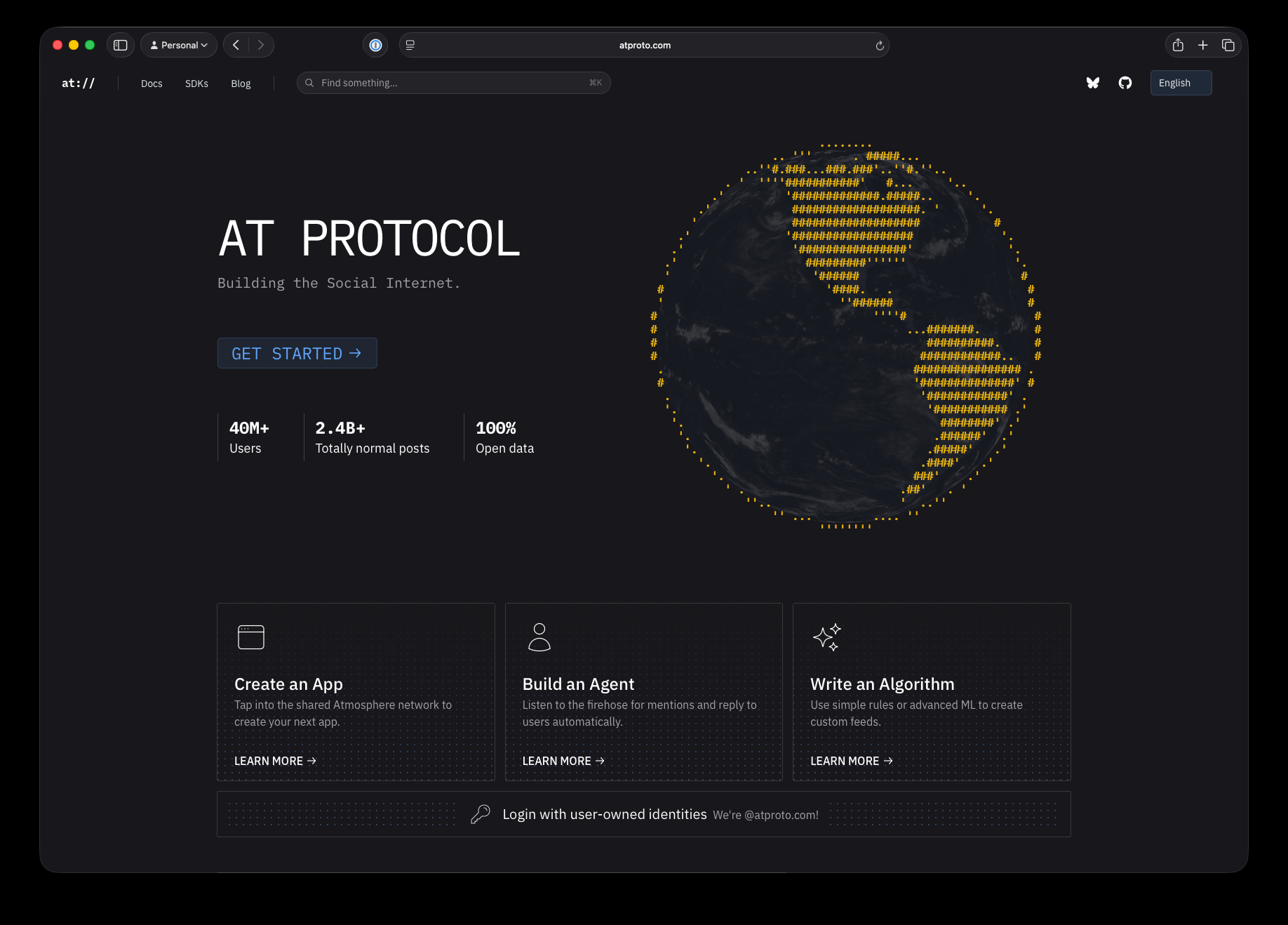Expand the English language selector
This screenshot has width=1288, height=925.
[x=1180, y=83]
